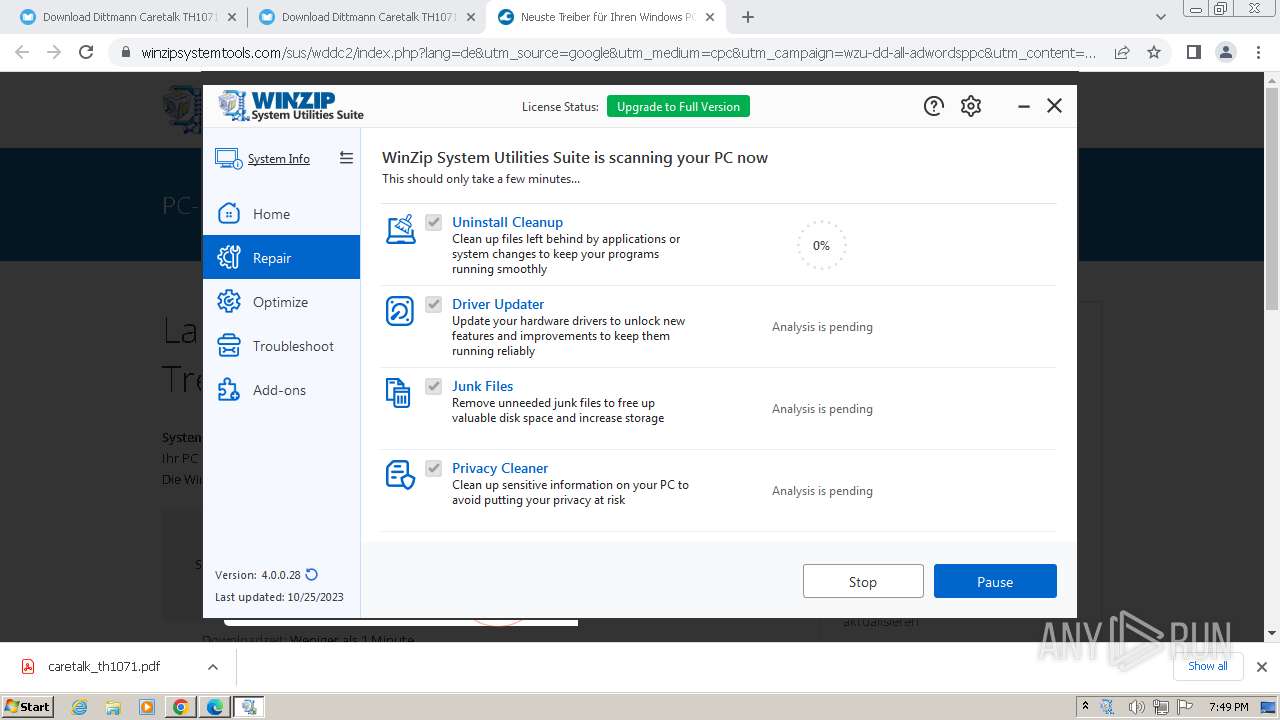This screenshot has height=720, width=1280.
Task: Show hidden system tray icons
Action: (1085, 707)
